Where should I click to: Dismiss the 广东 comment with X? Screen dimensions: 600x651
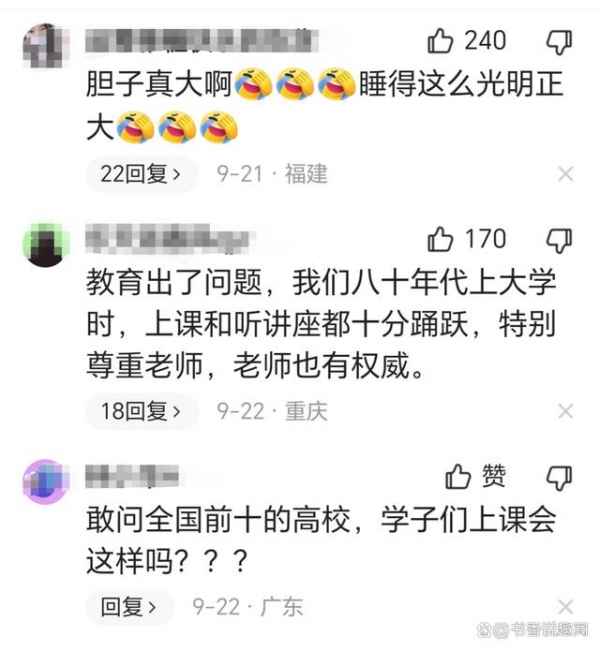[x=566, y=607]
